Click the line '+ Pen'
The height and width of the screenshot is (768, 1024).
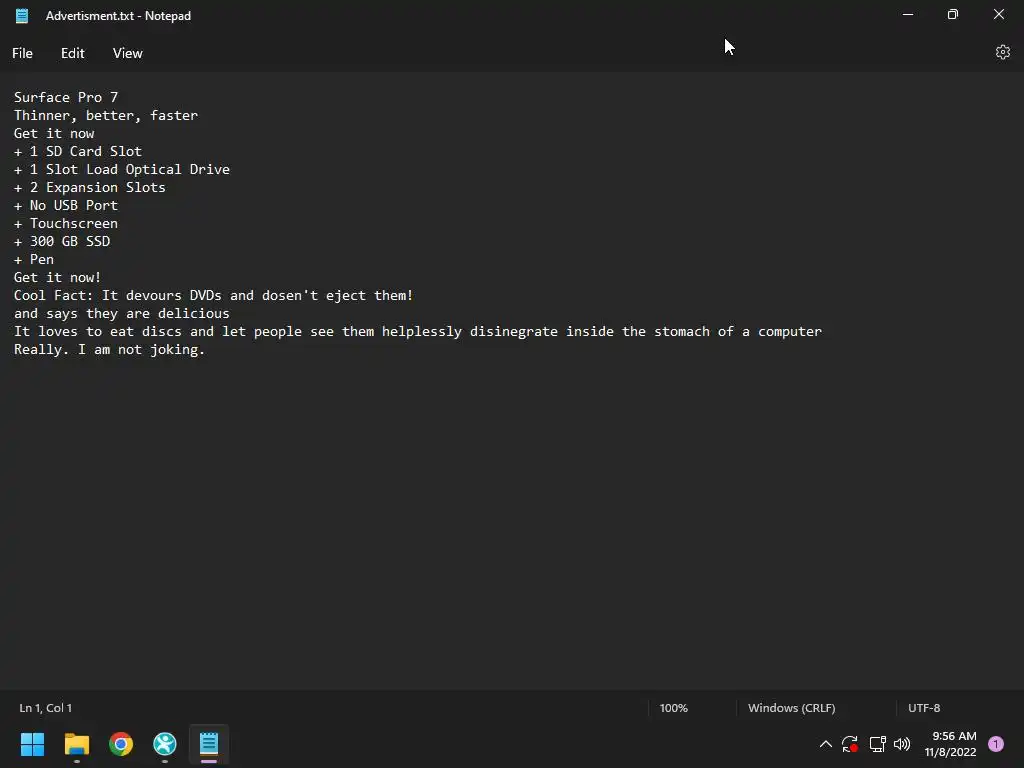coord(34,259)
